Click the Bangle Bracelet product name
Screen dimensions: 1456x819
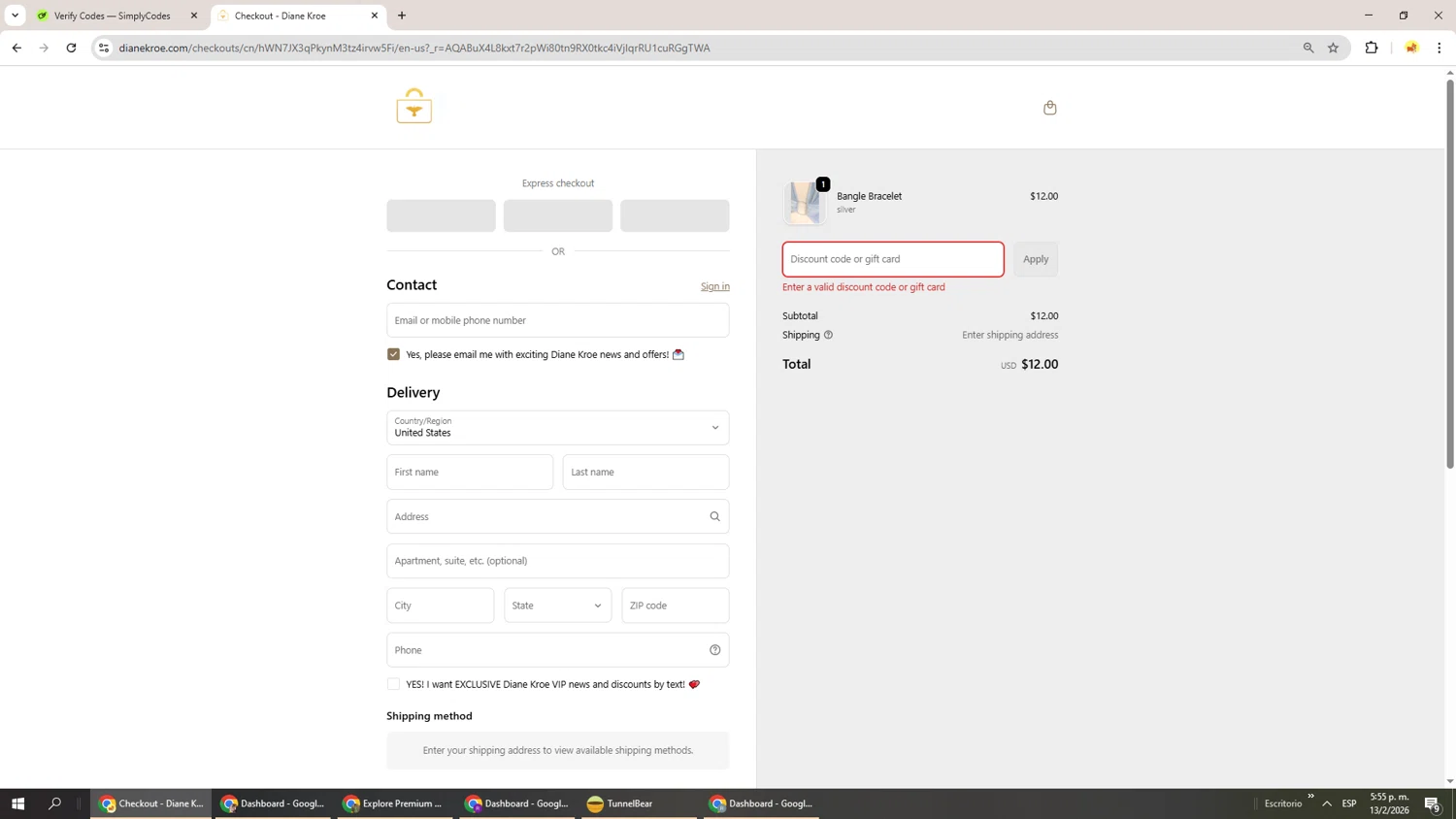click(x=869, y=196)
